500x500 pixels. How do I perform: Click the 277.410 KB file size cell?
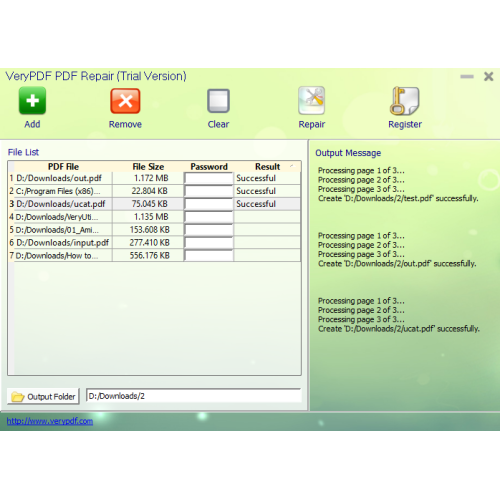coord(149,243)
